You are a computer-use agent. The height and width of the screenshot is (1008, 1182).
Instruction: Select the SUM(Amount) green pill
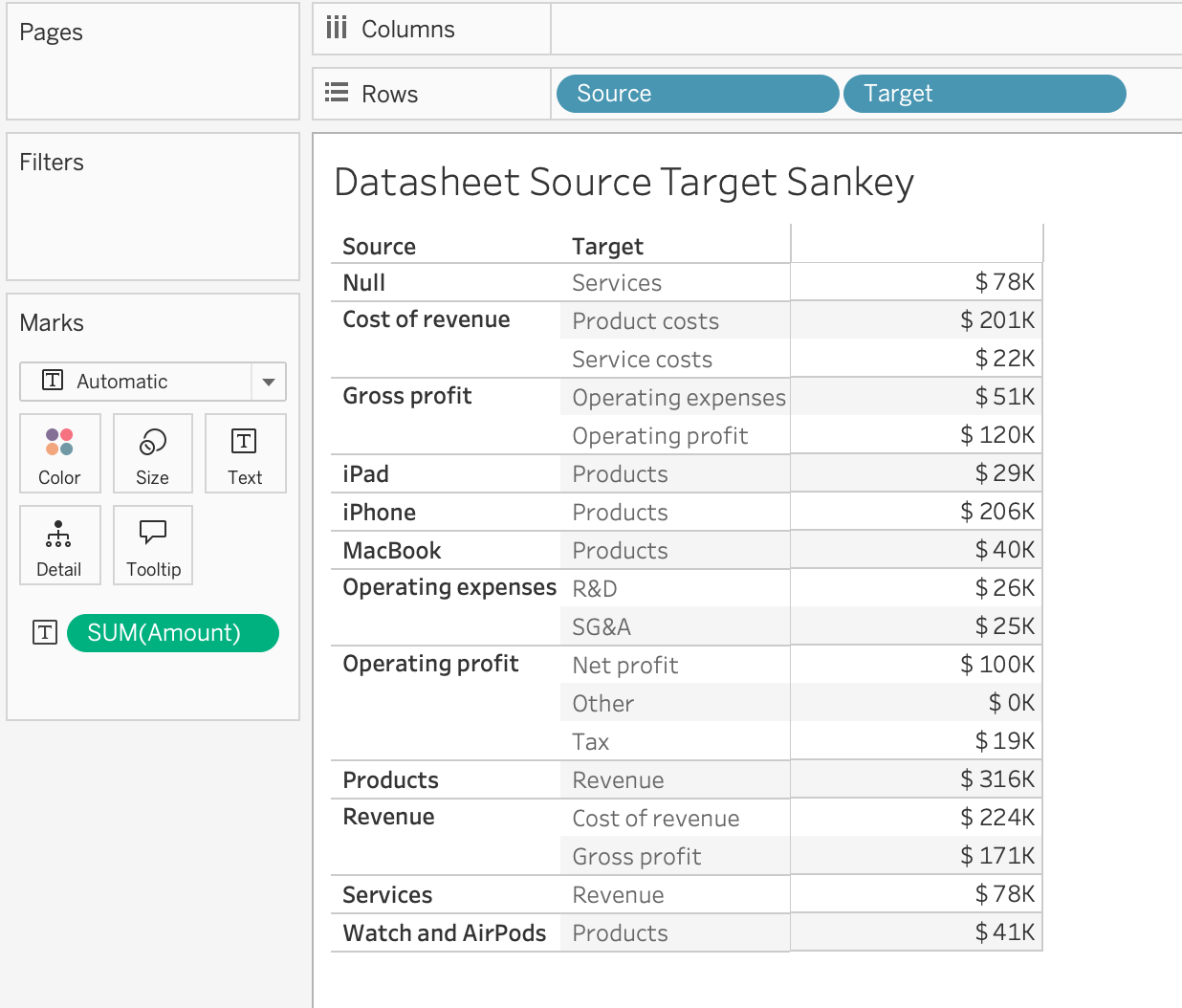click(173, 633)
